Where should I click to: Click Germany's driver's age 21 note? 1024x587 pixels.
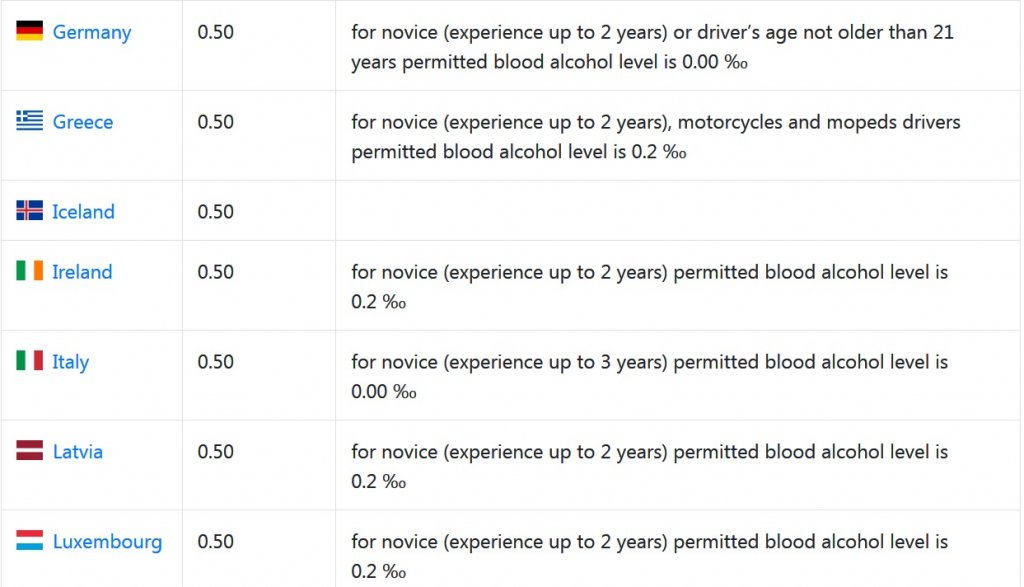[x=652, y=46]
